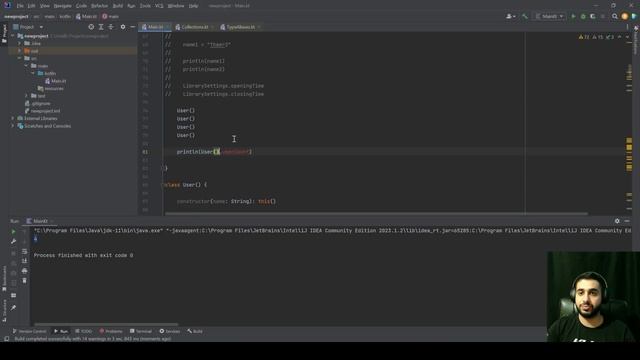640x360 pixels.
Task: Open run configuration wrench in Run panel
Action: 13,241
